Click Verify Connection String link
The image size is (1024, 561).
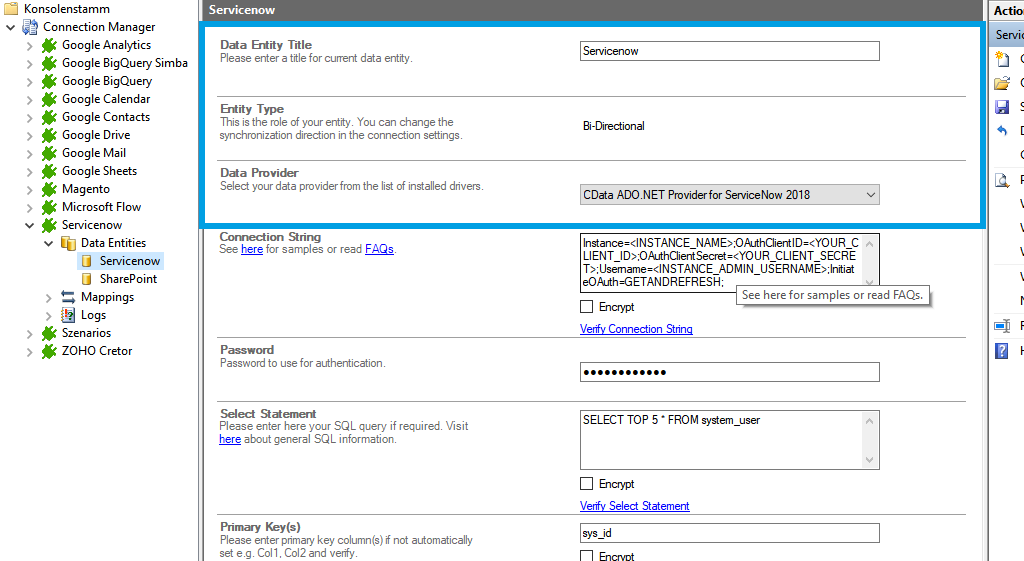point(636,329)
